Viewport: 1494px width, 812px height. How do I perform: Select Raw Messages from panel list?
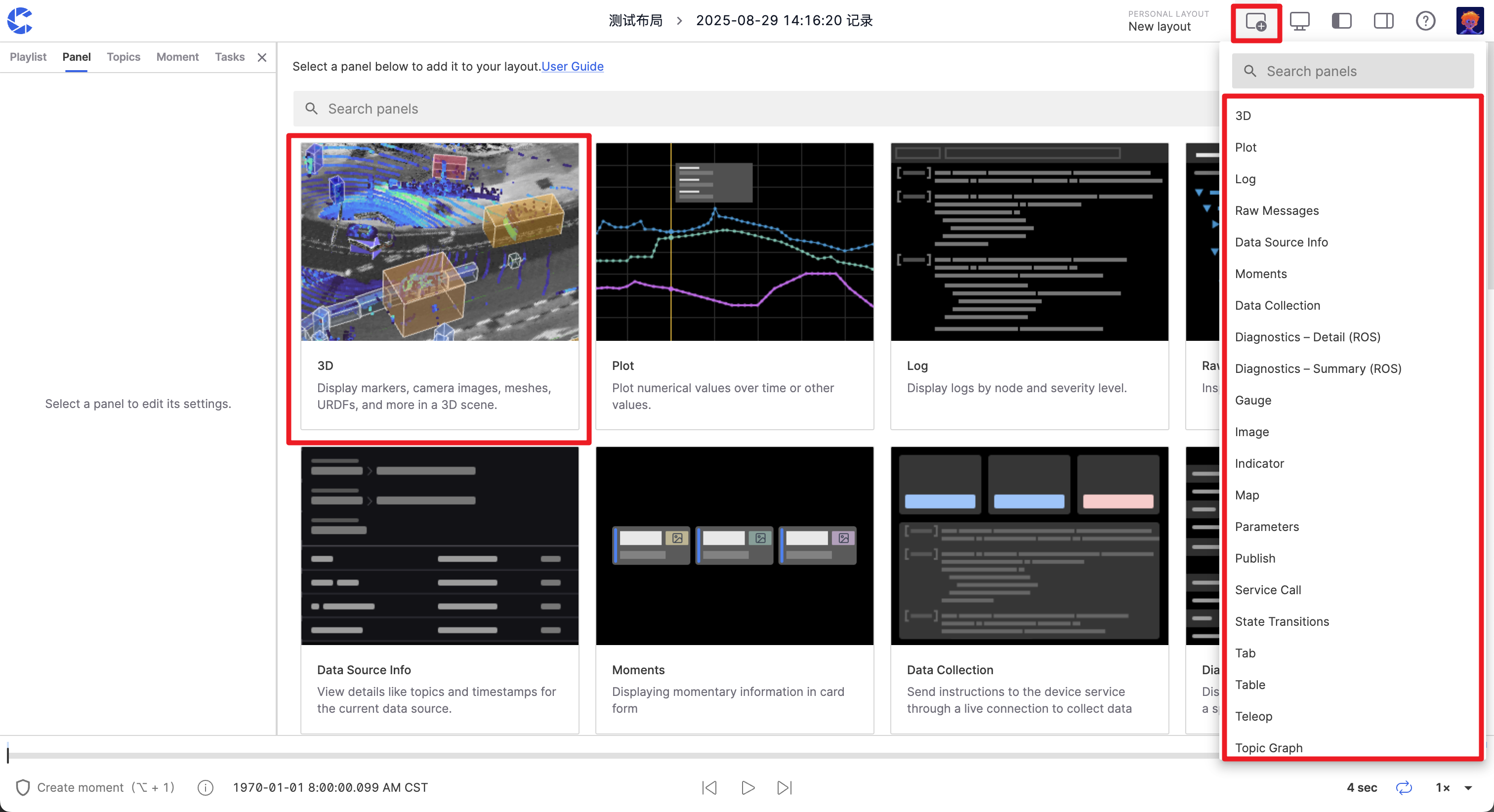click(1277, 210)
